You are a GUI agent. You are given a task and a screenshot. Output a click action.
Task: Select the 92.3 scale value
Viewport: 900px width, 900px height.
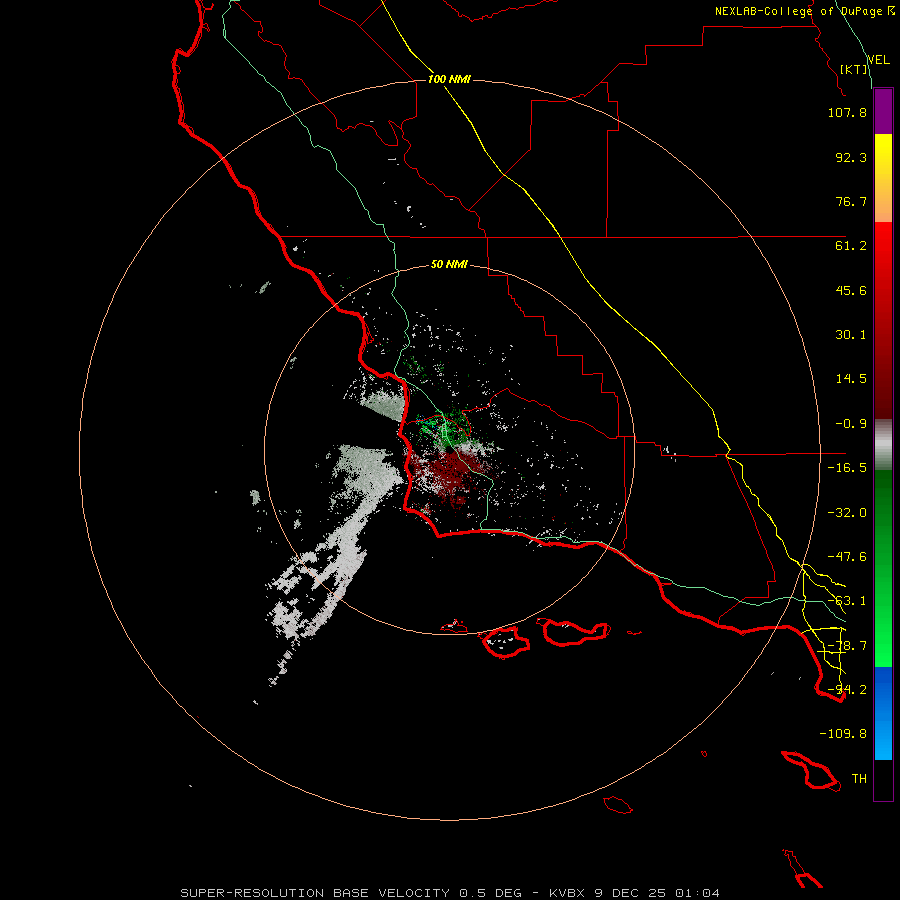point(851,157)
